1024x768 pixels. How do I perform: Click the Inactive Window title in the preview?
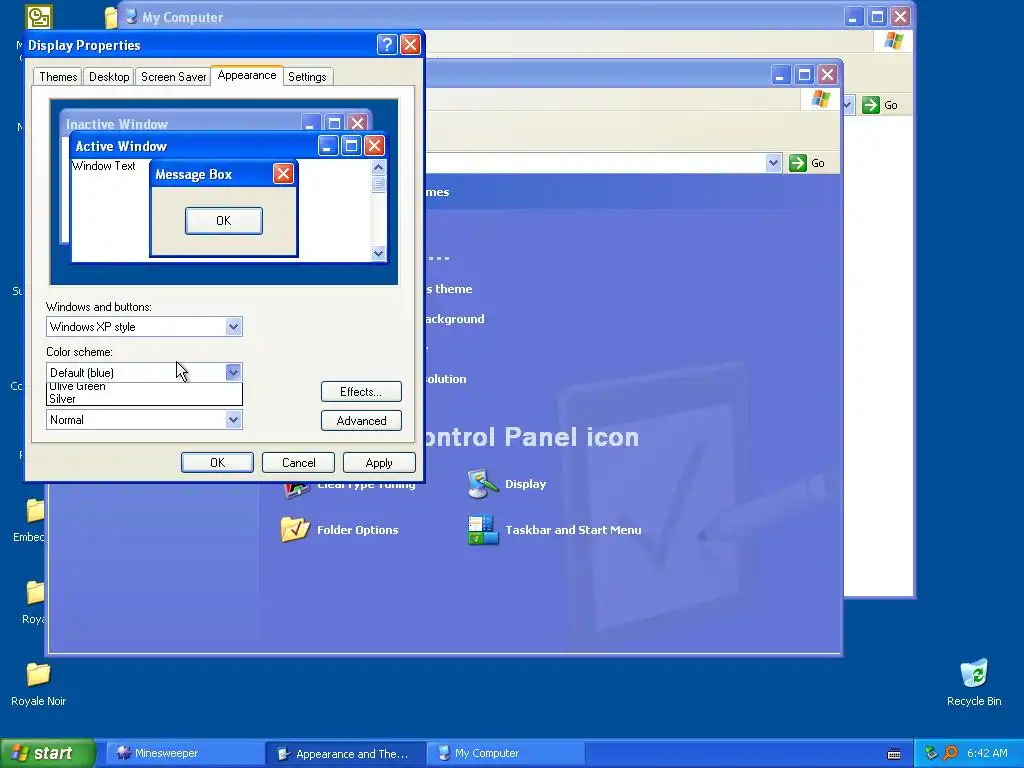pos(117,124)
